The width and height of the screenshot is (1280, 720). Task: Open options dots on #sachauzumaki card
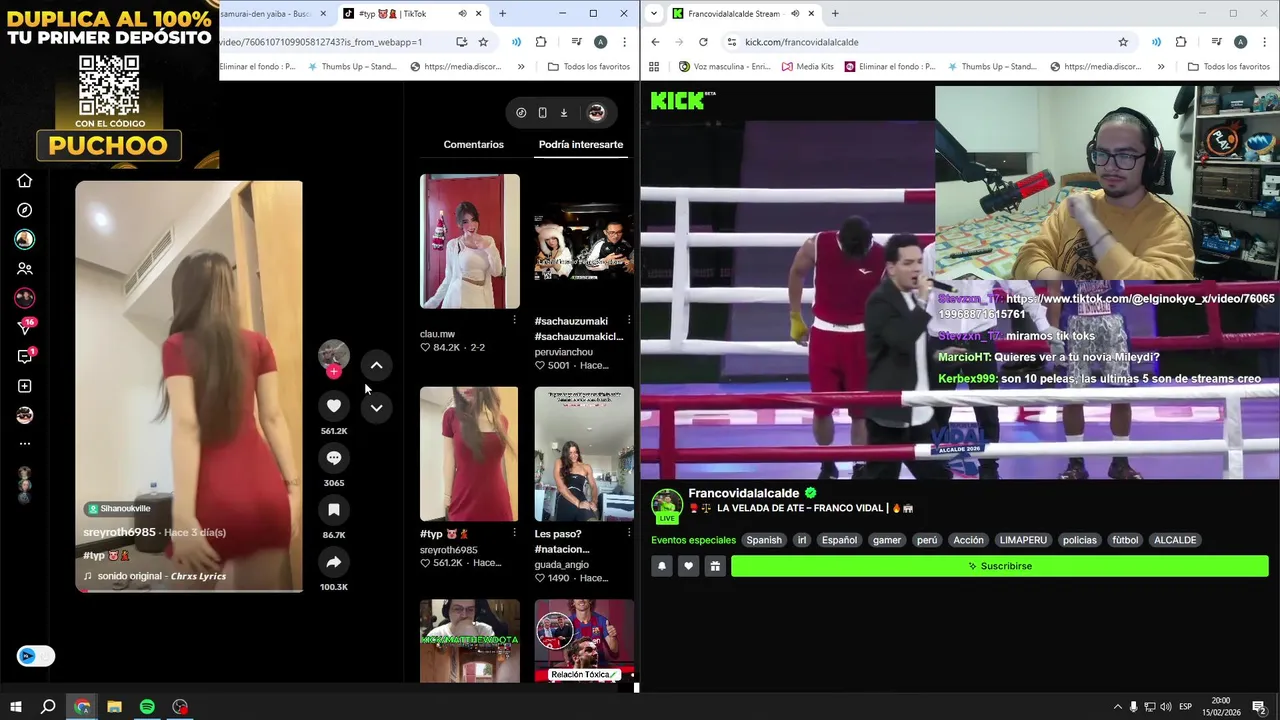(629, 320)
